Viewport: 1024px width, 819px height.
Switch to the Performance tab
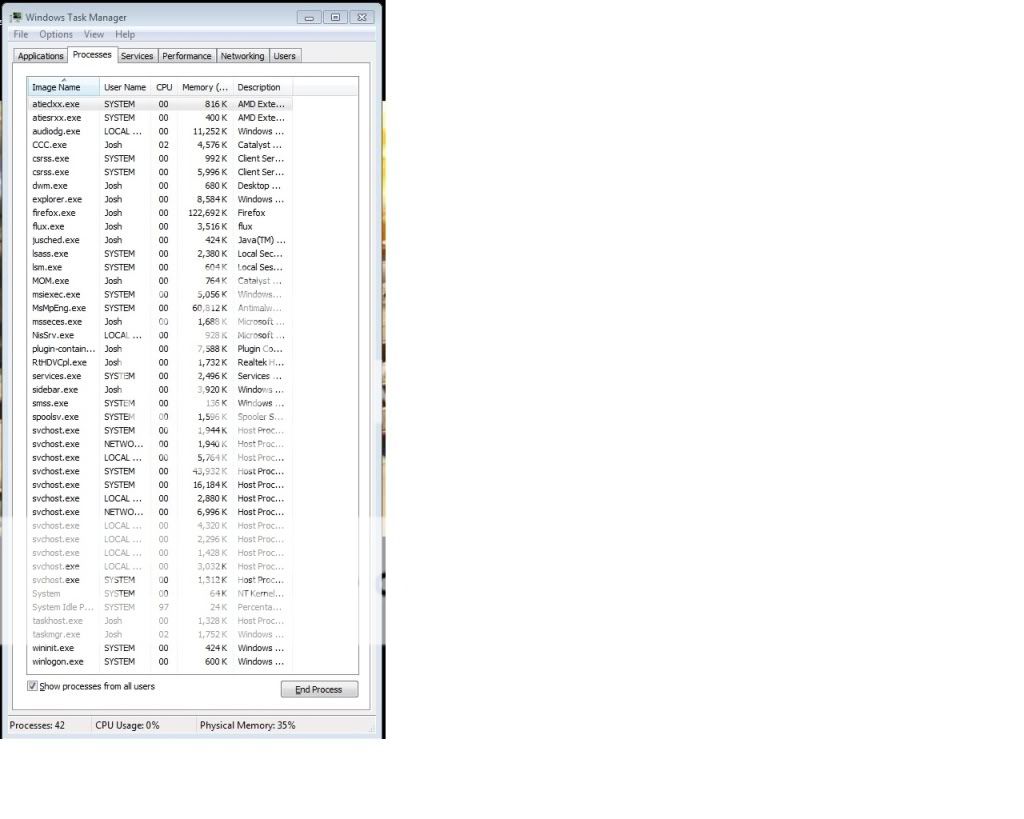(x=187, y=56)
